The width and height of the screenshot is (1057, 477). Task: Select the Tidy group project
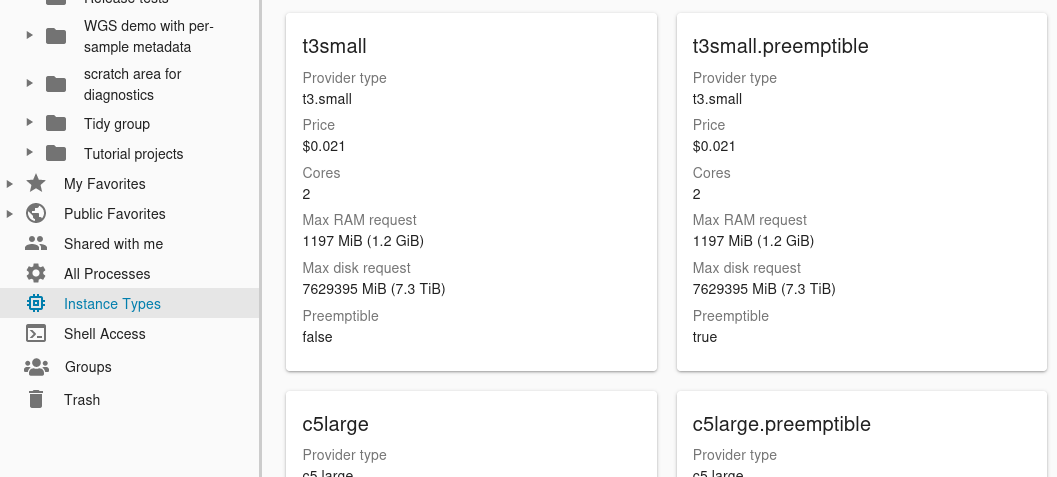(116, 124)
